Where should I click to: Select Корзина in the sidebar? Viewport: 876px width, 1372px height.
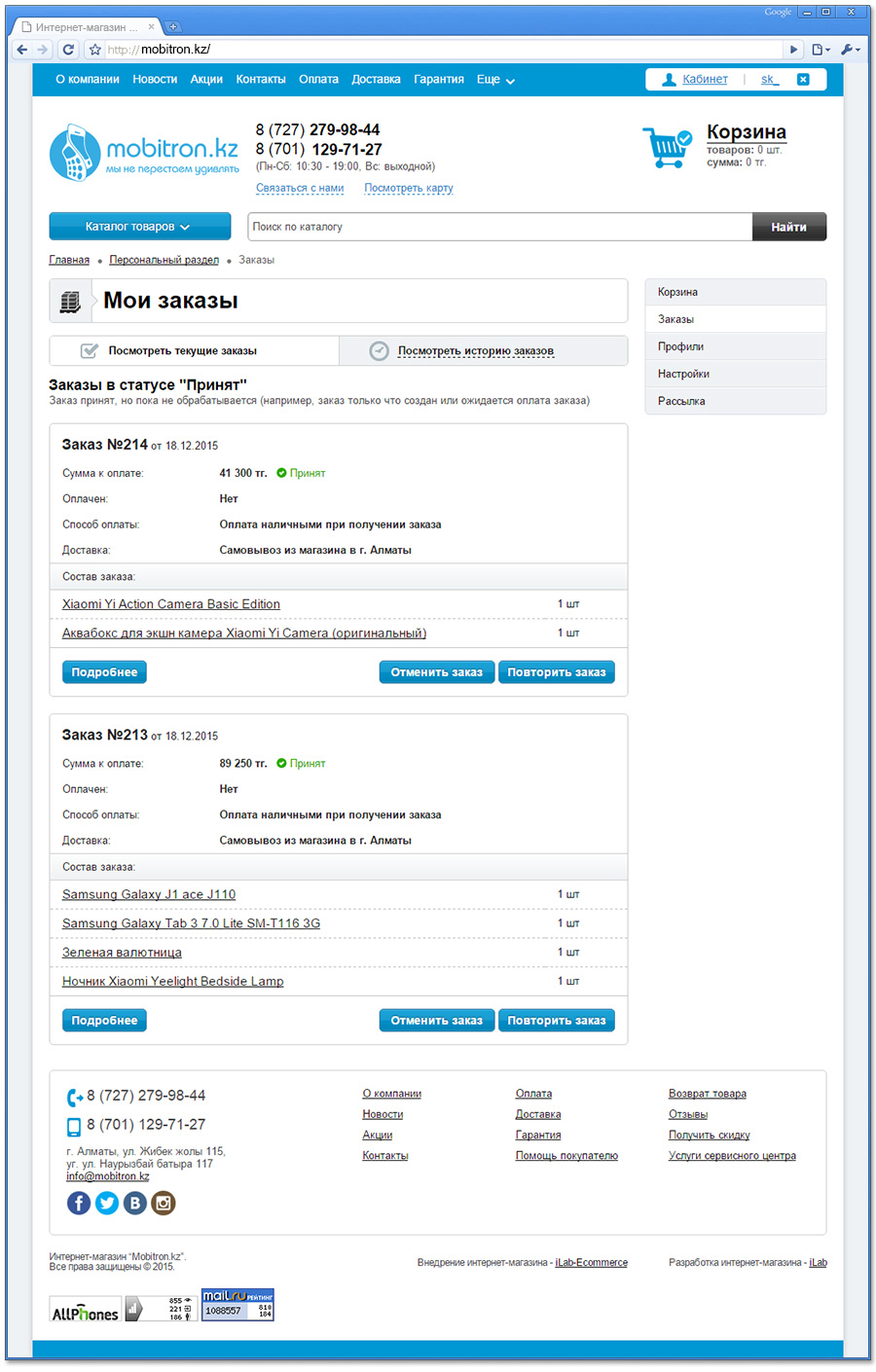736,292
